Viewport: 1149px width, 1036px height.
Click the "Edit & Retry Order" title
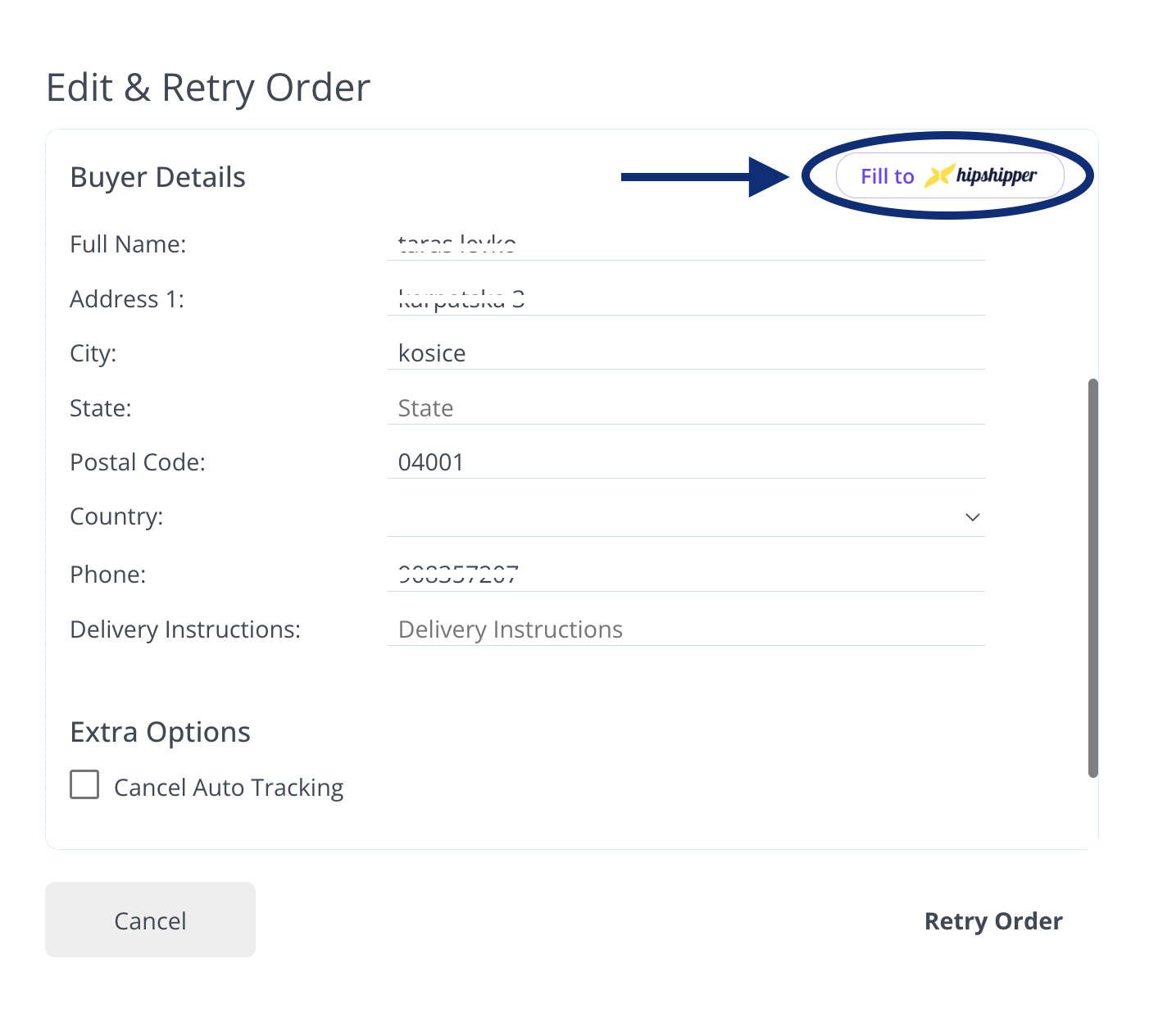(208, 88)
